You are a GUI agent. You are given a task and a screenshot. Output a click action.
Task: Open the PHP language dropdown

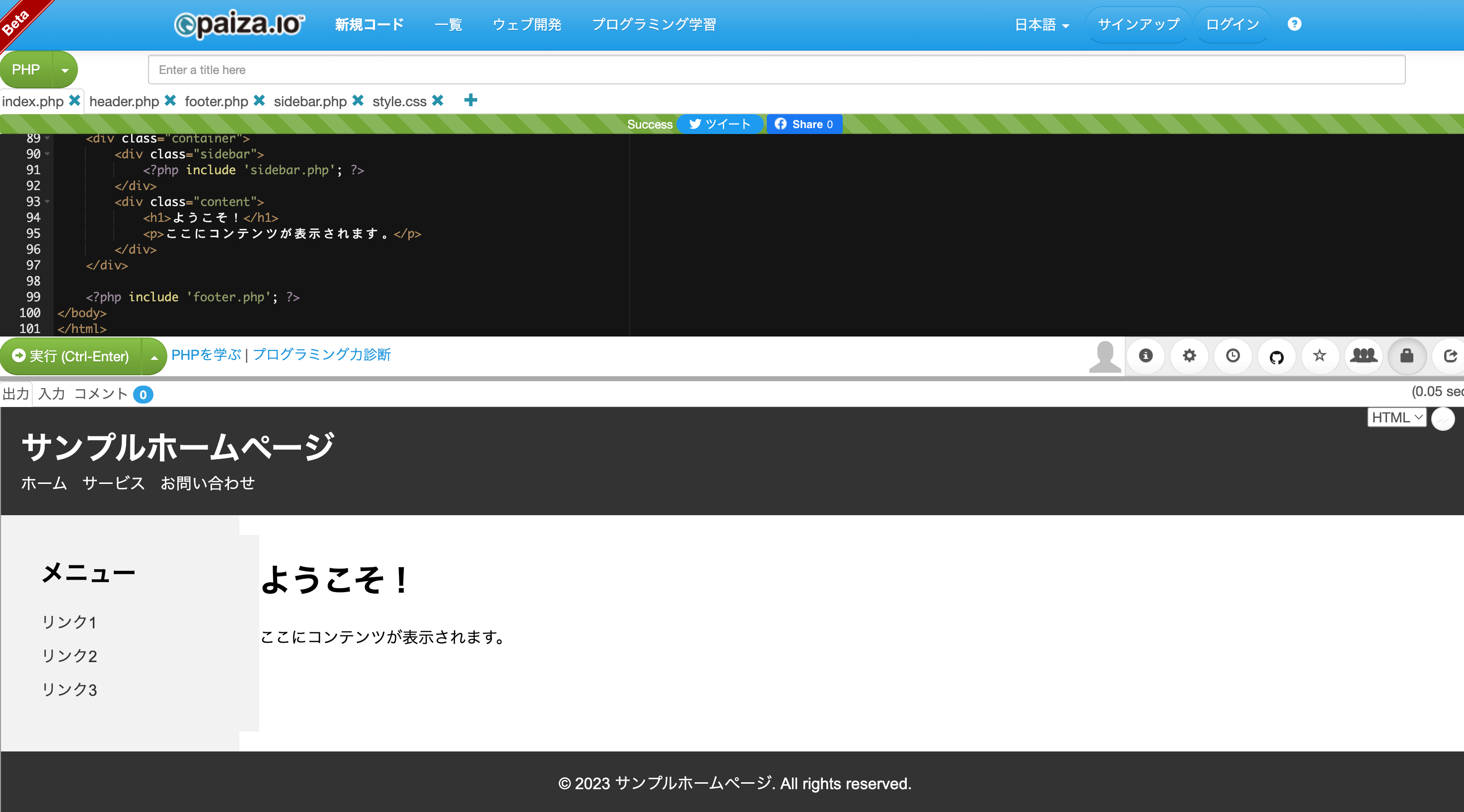click(x=64, y=69)
